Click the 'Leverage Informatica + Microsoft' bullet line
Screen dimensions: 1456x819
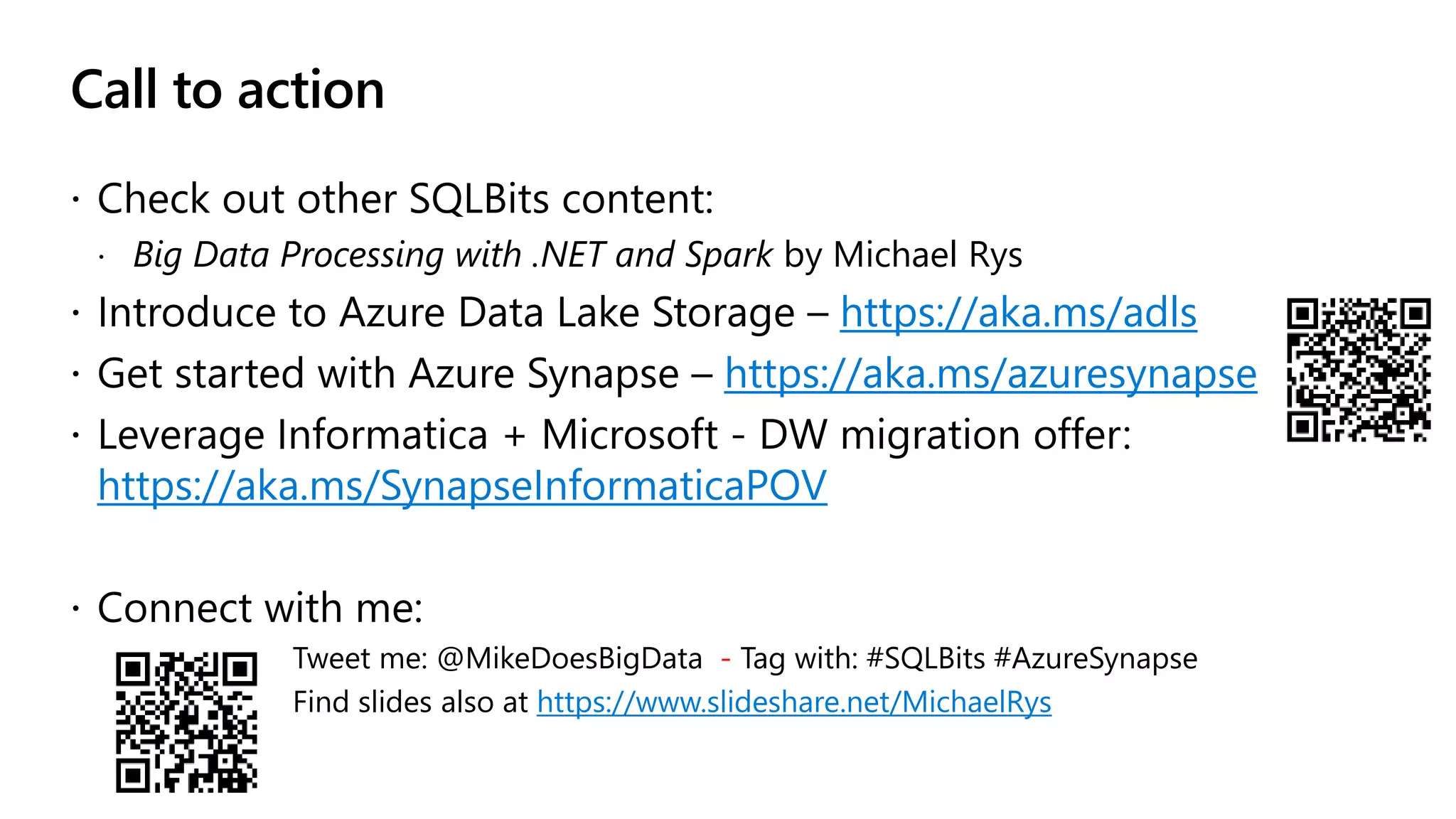(614, 435)
